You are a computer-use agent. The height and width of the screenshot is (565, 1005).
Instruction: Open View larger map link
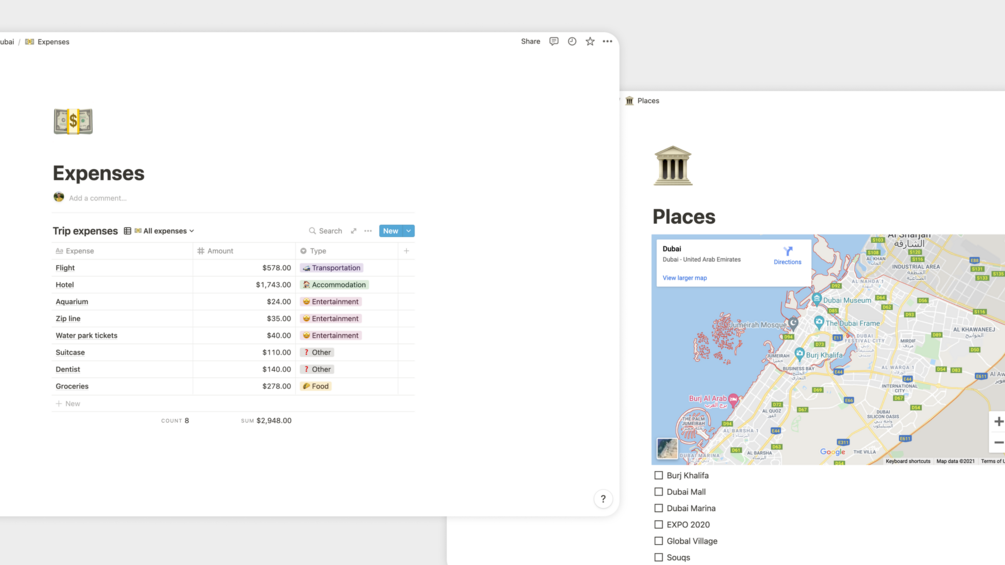click(685, 278)
